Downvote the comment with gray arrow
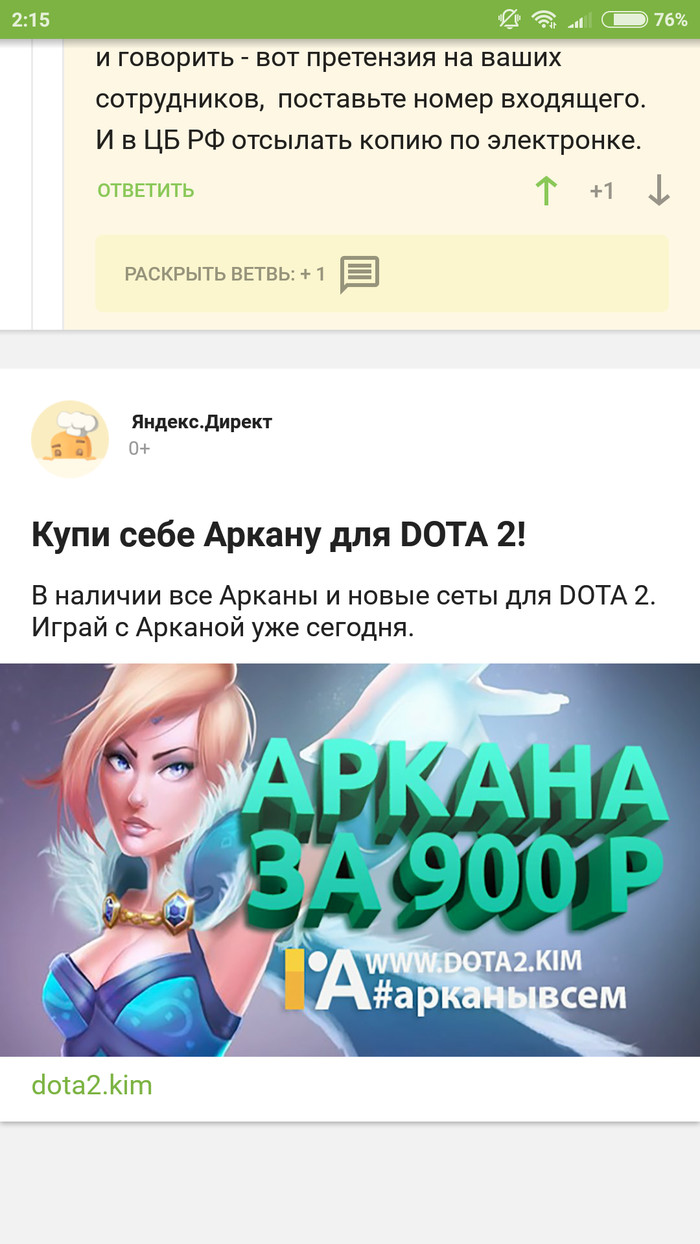 pos(658,190)
